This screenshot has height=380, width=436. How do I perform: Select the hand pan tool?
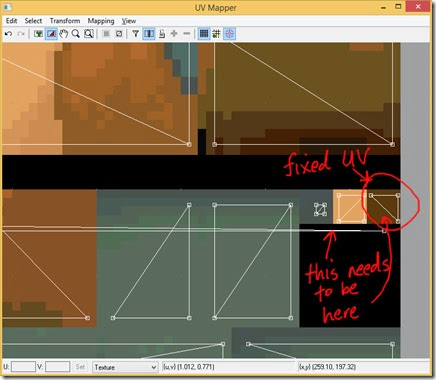point(63,34)
